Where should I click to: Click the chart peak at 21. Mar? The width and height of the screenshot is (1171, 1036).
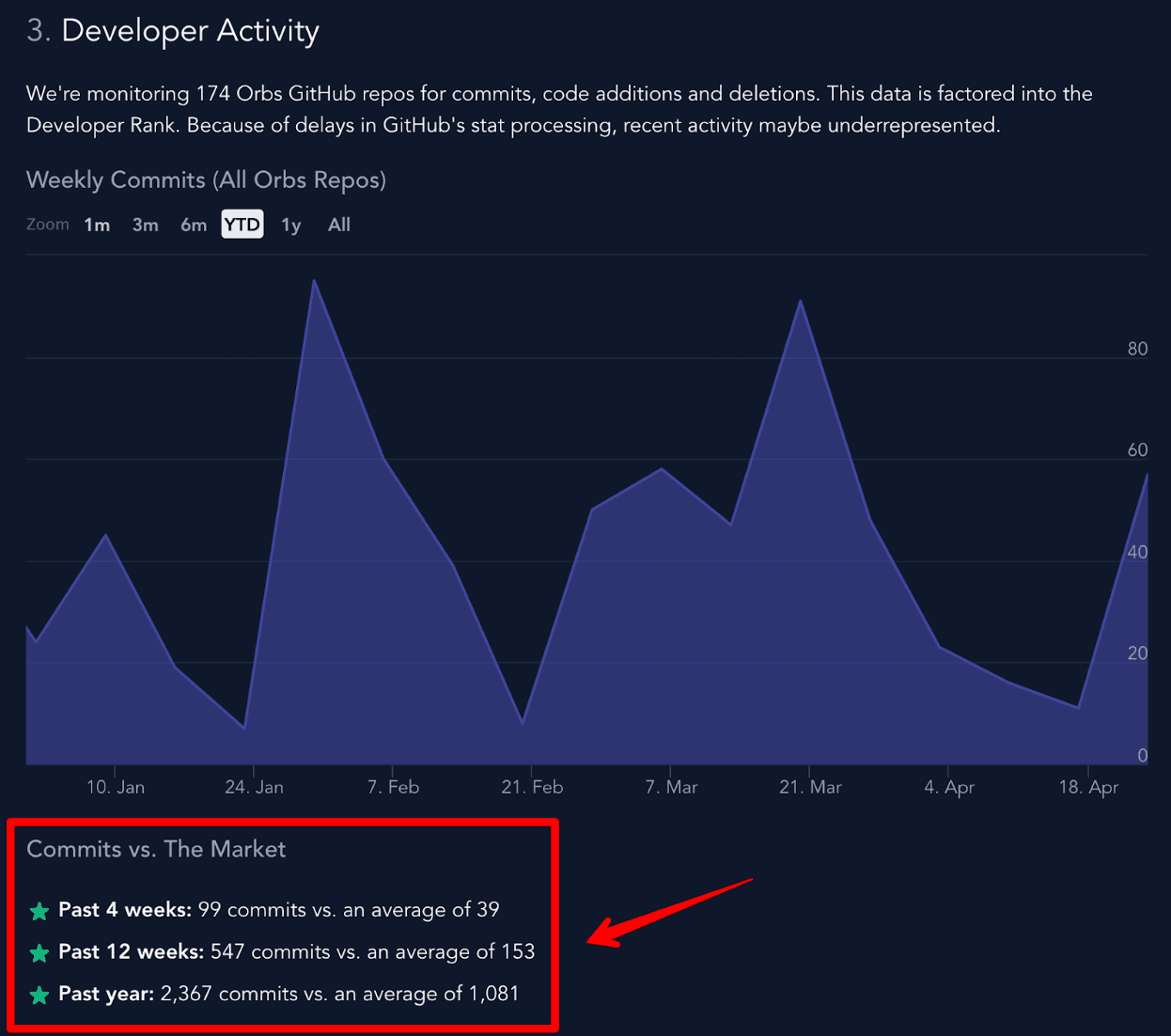coord(801,301)
